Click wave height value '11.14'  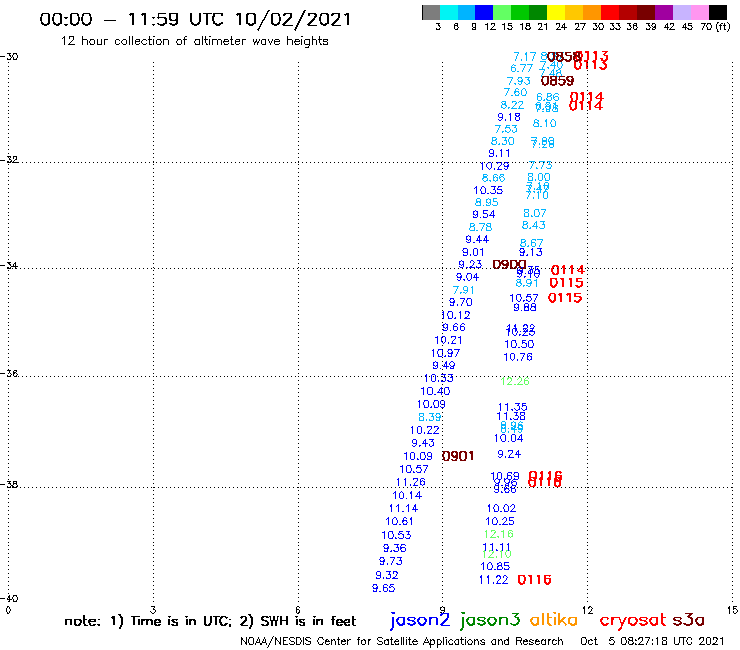(403, 508)
